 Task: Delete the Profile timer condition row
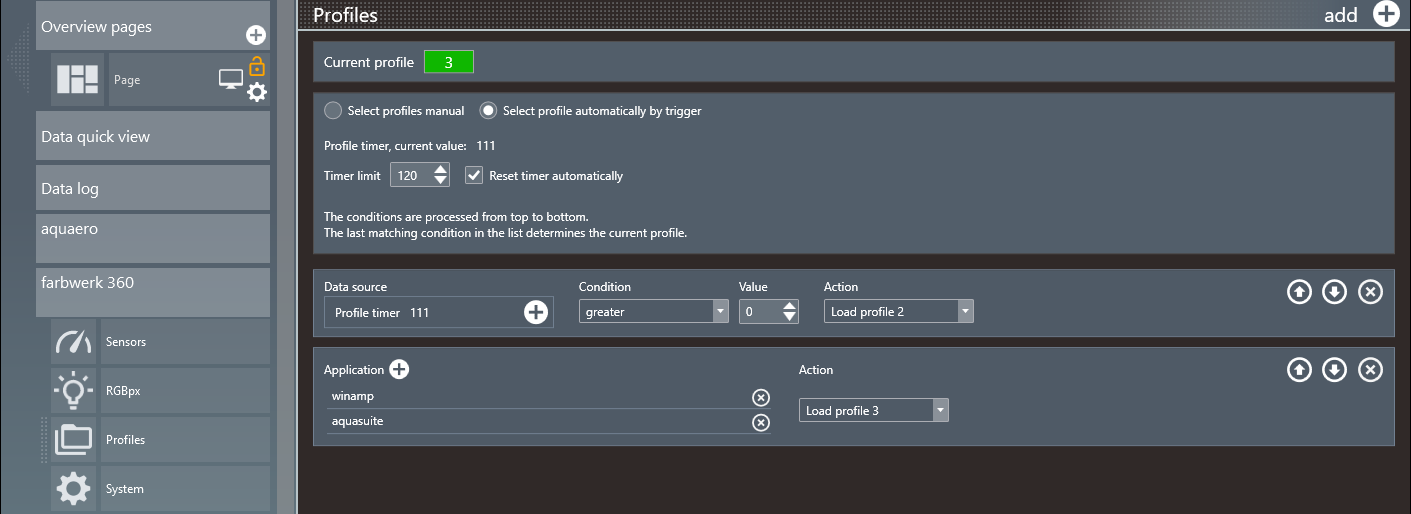(x=1370, y=292)
